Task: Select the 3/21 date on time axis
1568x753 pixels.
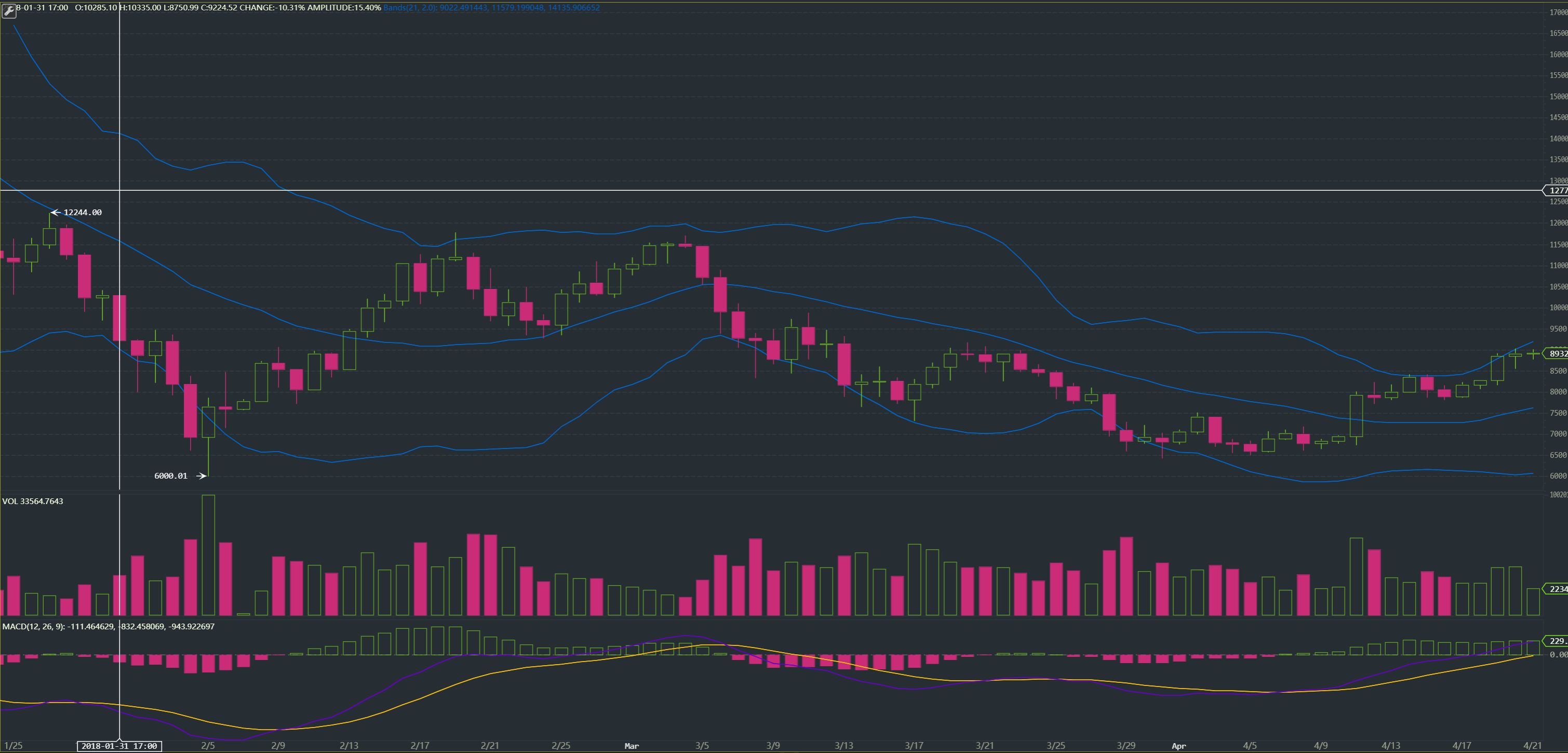Action: pos(985,746)
